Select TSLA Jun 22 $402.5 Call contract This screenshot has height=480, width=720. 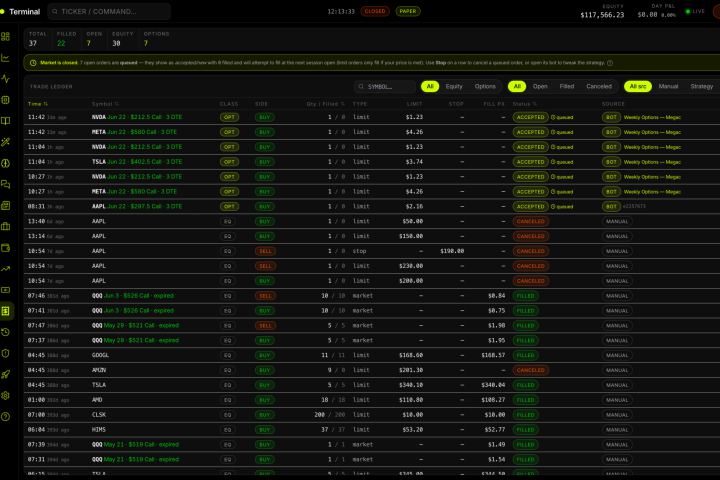pyautogui.click(x=137, y=162)
